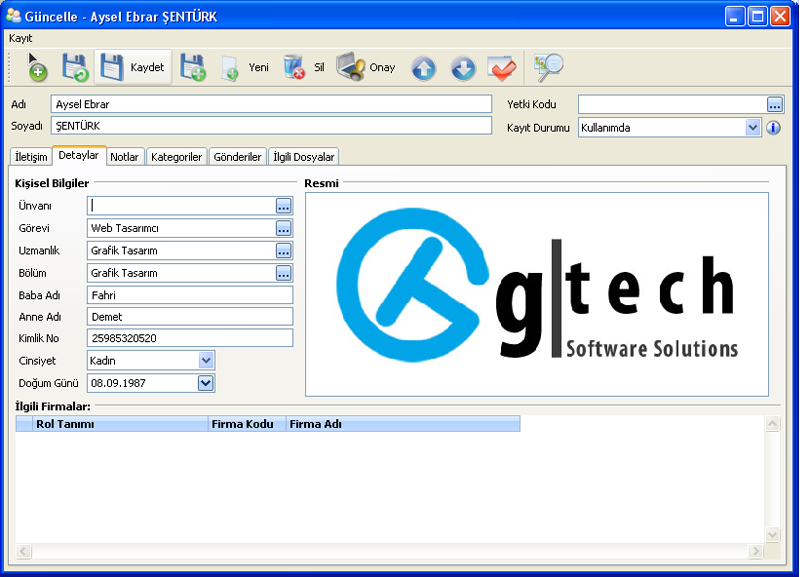800x577 pixels.
Task: Open the Doğum Günü date picker dropdown
Action: point(206,383)
